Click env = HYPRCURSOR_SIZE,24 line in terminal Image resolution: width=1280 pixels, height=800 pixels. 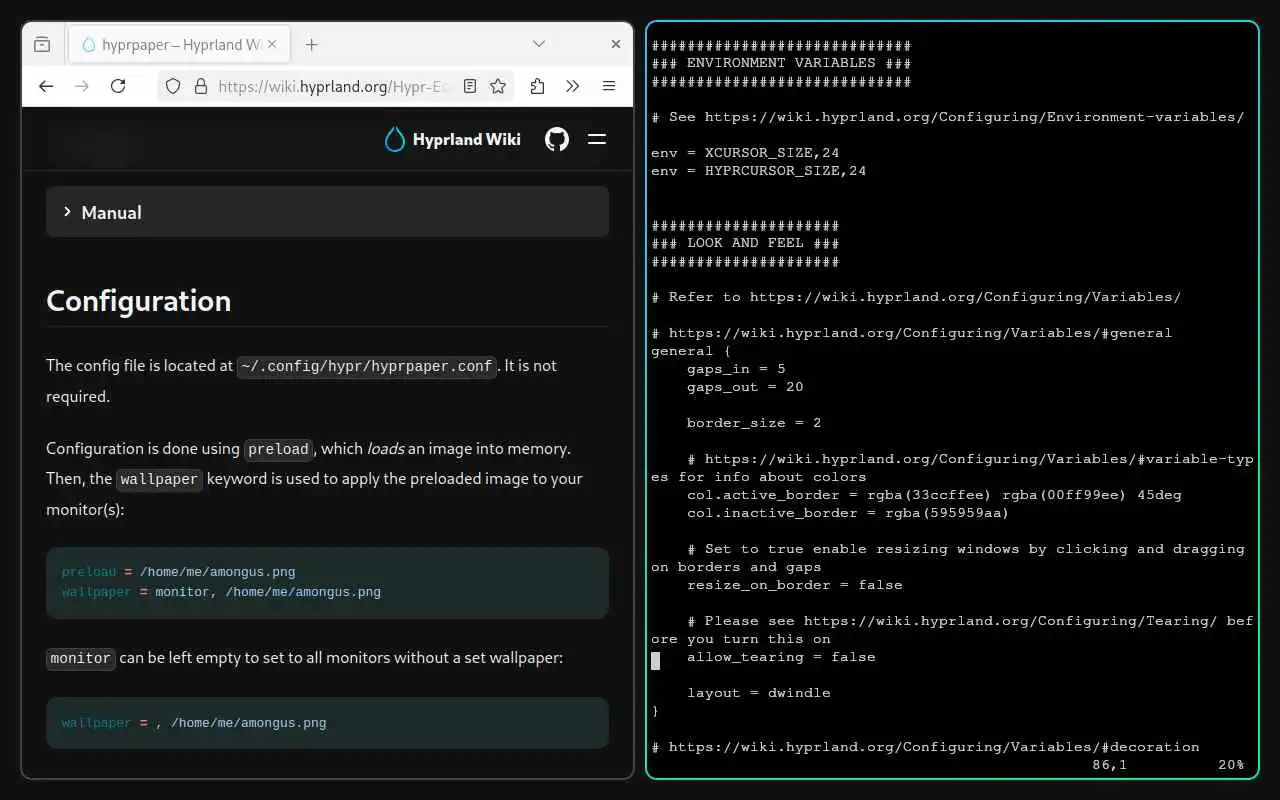[x=759, y=171]
